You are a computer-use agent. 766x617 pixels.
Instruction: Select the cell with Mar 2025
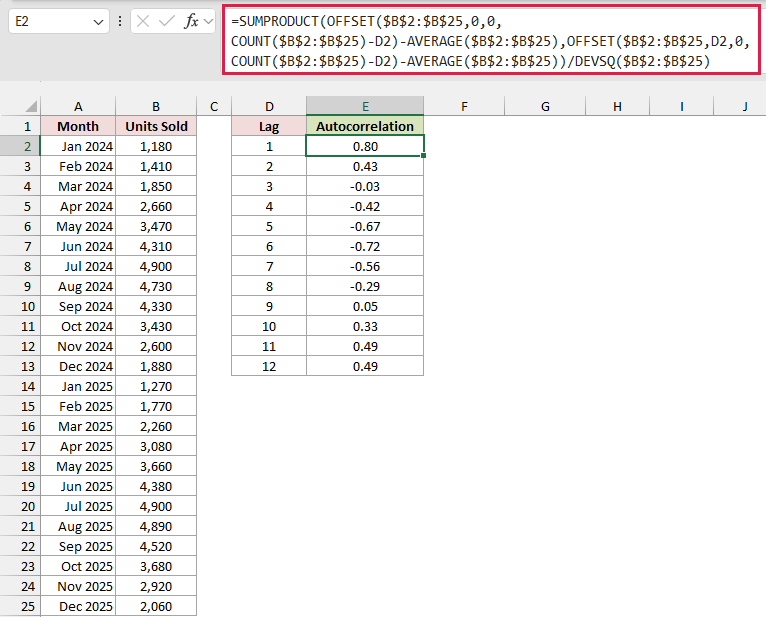pos(78,426)
